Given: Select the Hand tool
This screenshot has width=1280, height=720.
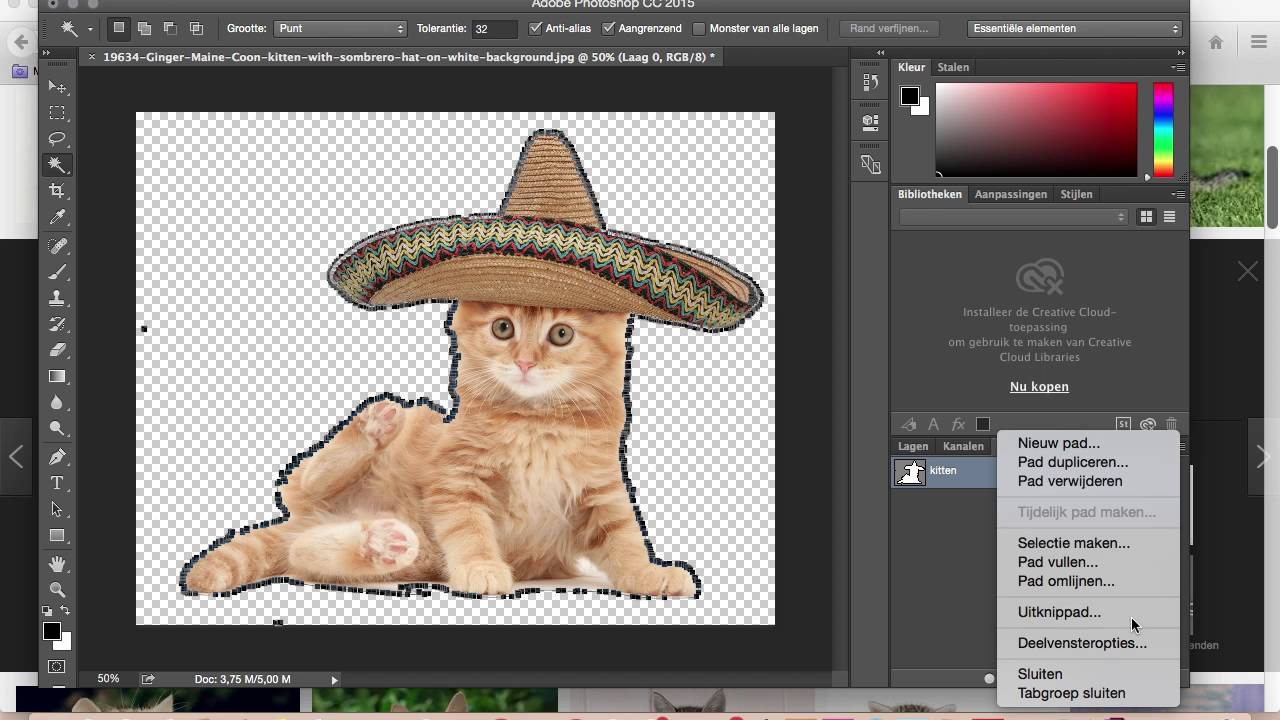Looking at the screenshot, I should coord(57,564).
